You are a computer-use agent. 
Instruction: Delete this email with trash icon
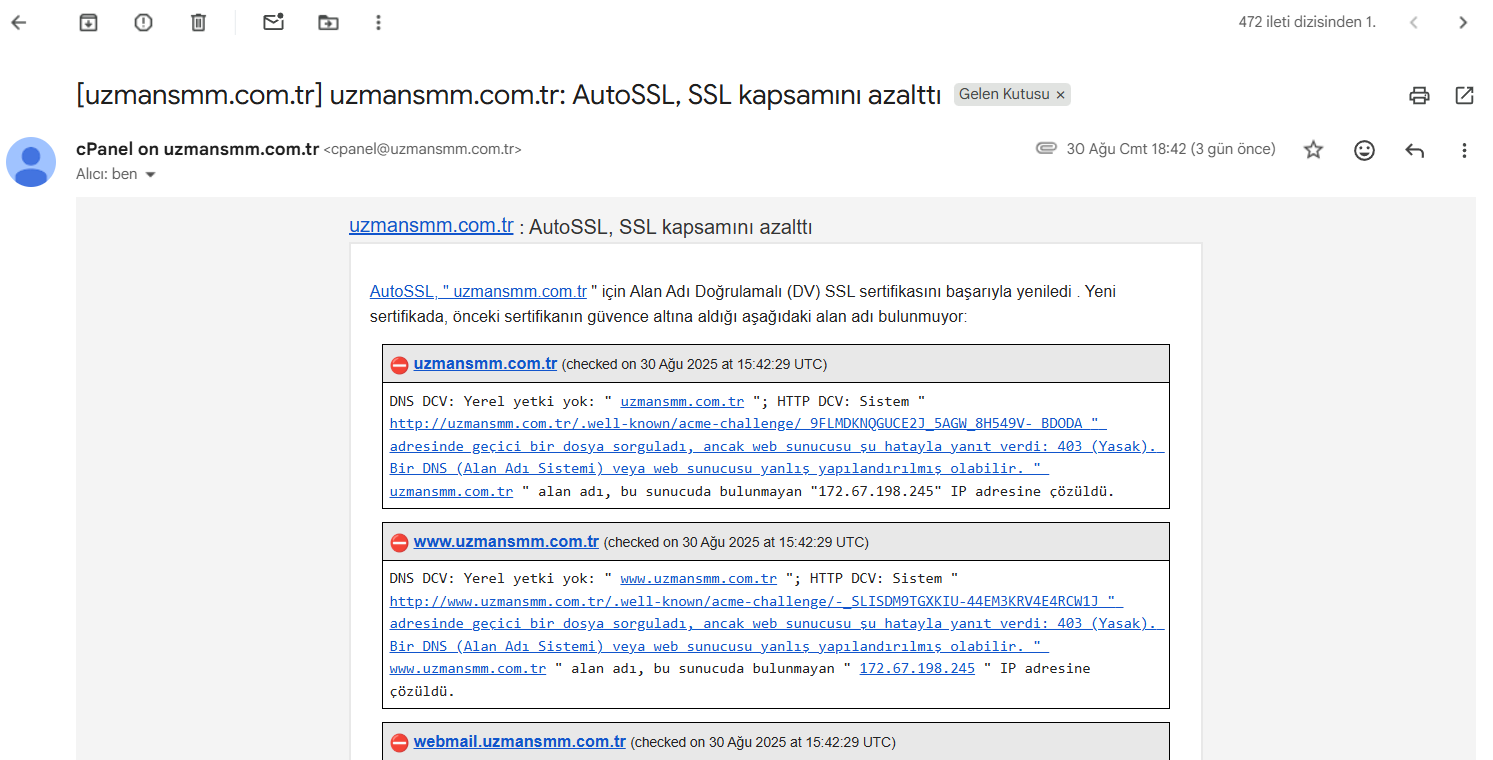(x=198, y=22)
